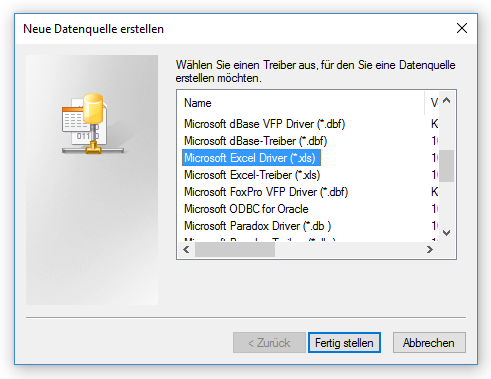The image size is (491, 379).
Task: Click the Abbrechen button
Action: click(x=429, y=342)
